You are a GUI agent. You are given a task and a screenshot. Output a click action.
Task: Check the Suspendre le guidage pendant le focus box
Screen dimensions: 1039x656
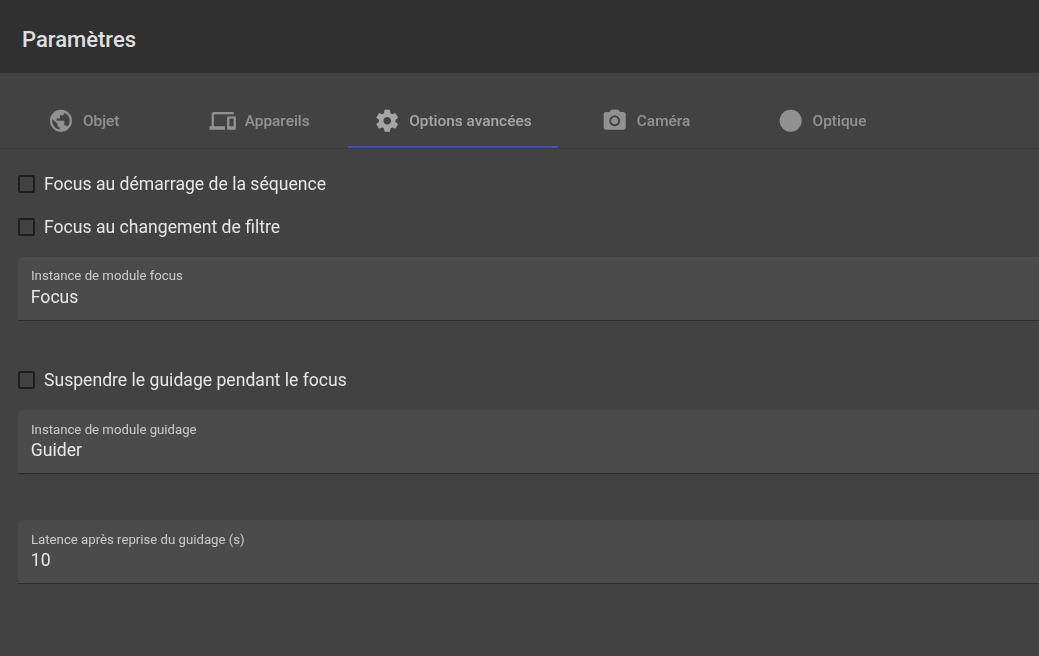coord(27,380)
